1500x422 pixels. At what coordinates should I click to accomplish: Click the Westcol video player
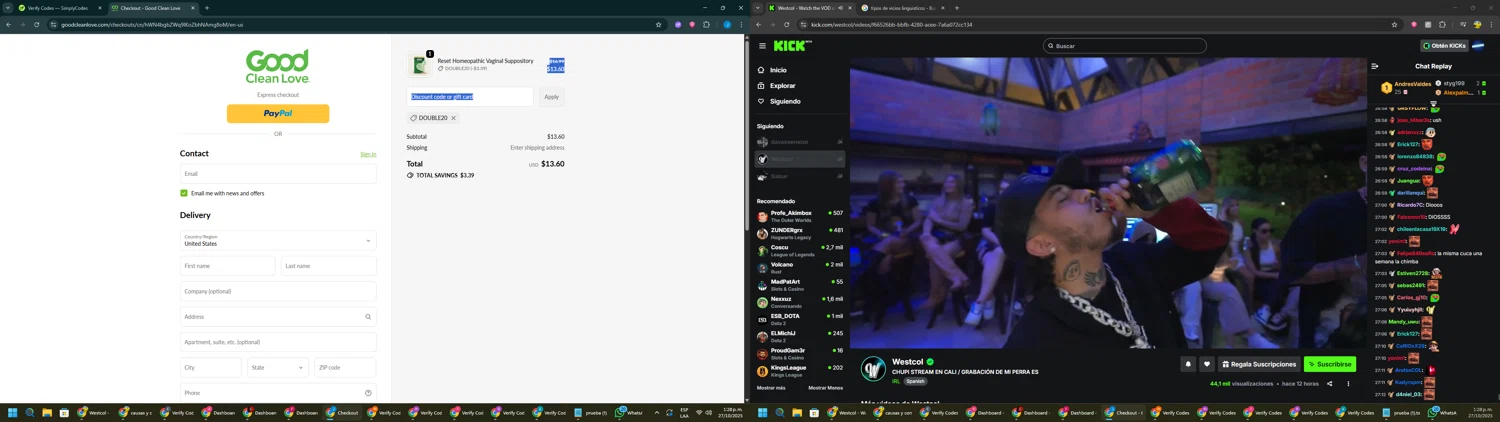pos(1108,203)
